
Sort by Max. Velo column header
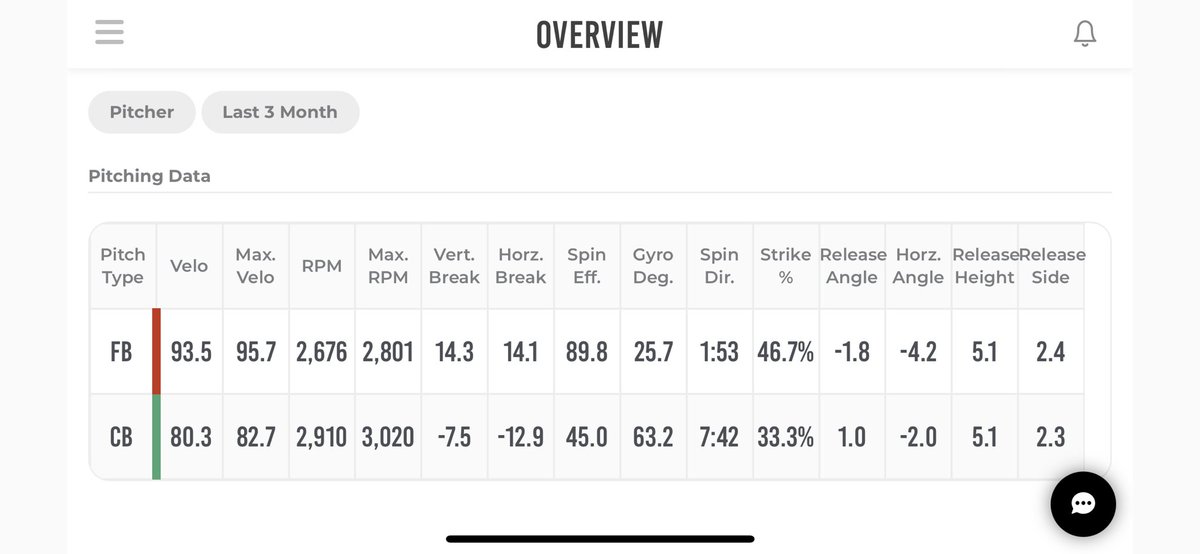pos(255,266)
